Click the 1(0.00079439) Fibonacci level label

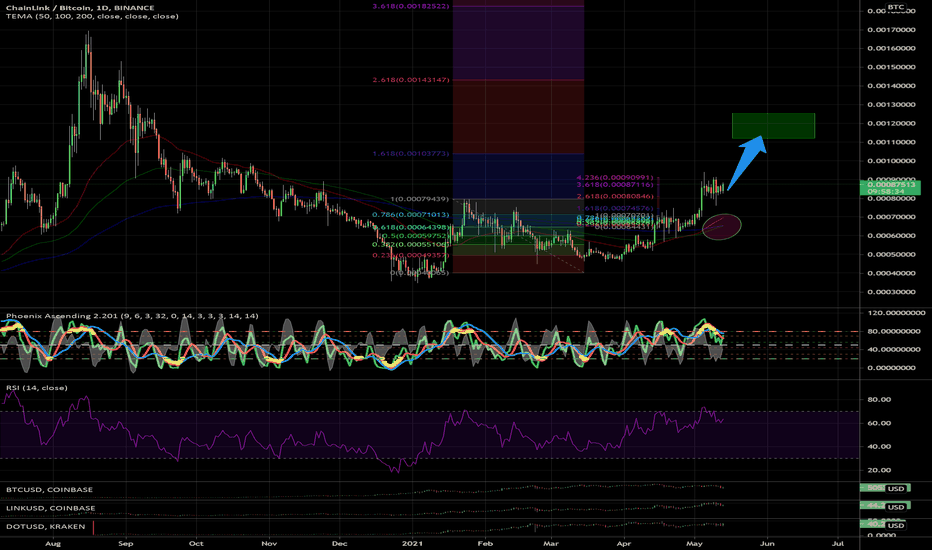[x=420, y=199]
